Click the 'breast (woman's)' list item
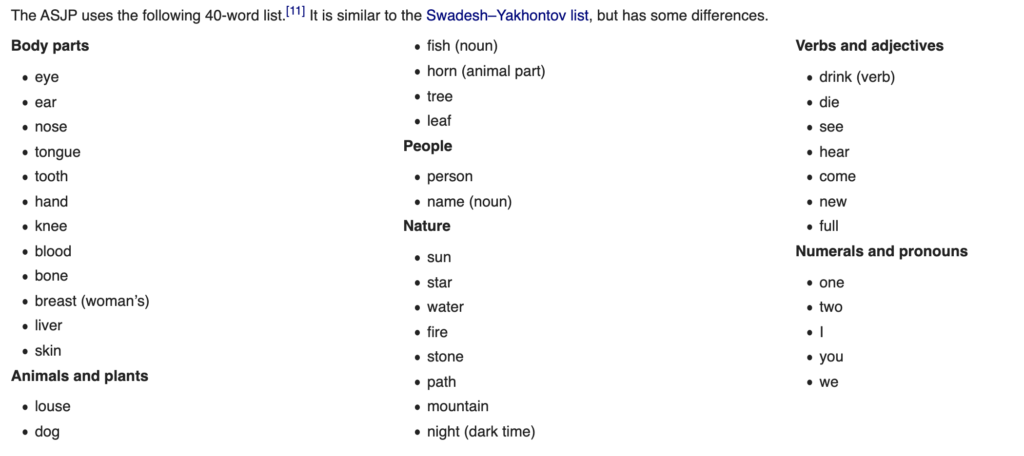Screen dimensions: 1024x456 (x=92, y=301)
